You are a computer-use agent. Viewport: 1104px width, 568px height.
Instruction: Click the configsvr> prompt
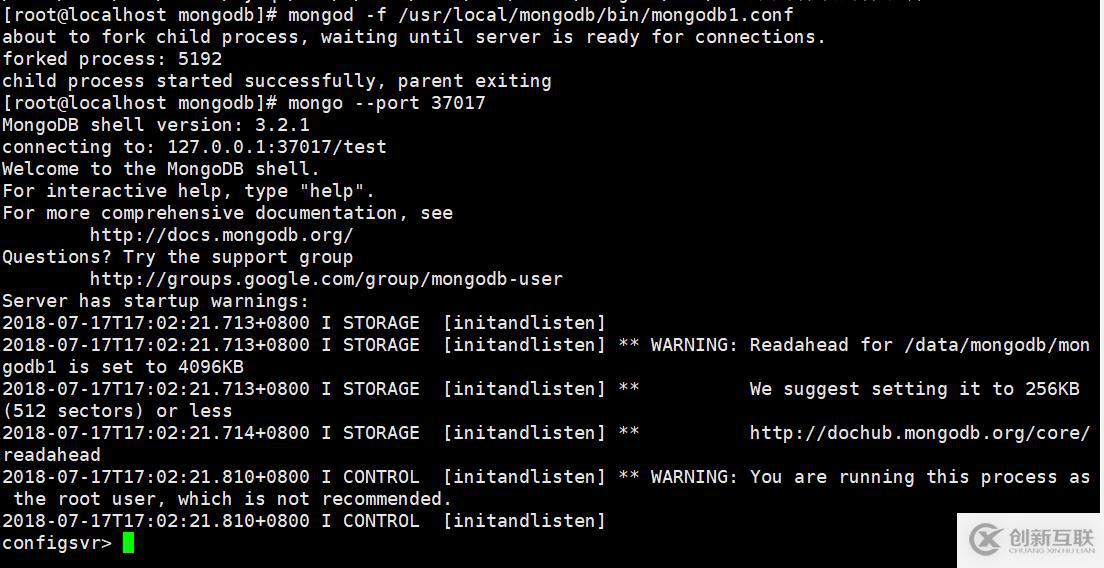(x=56, y=543)
